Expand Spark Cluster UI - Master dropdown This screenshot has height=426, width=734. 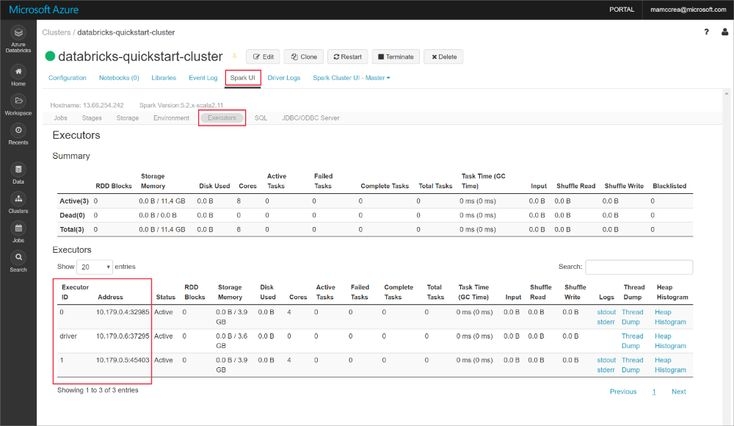click(x=351, y=78)
